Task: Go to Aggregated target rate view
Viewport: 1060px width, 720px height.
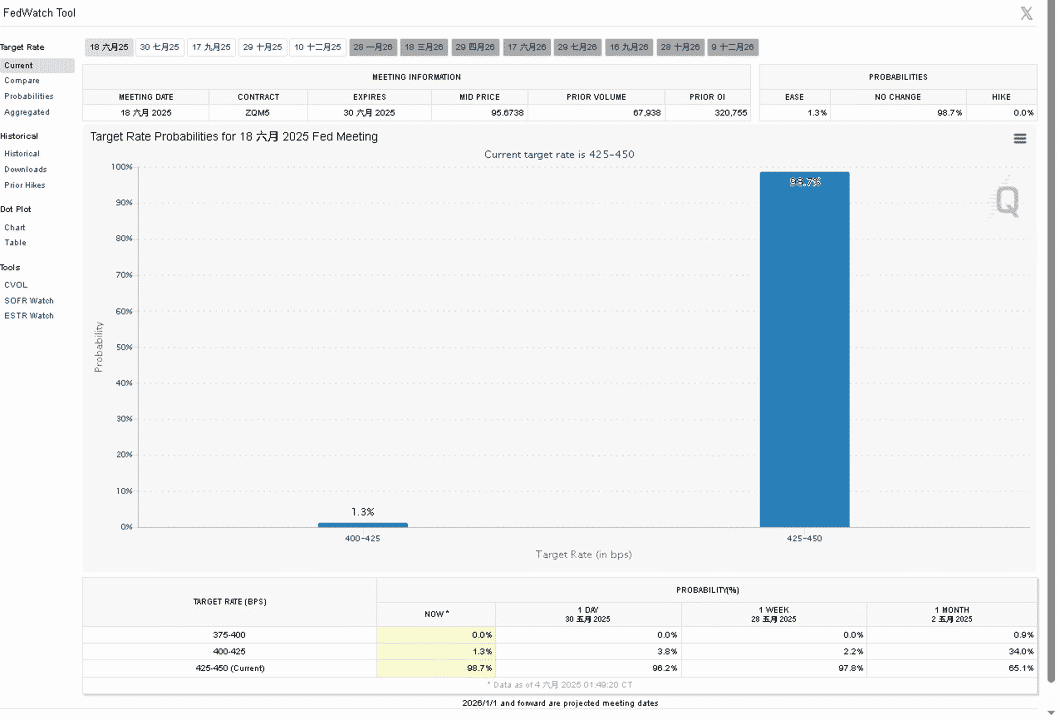Action: pyautogui.click(x=27, y=112)
